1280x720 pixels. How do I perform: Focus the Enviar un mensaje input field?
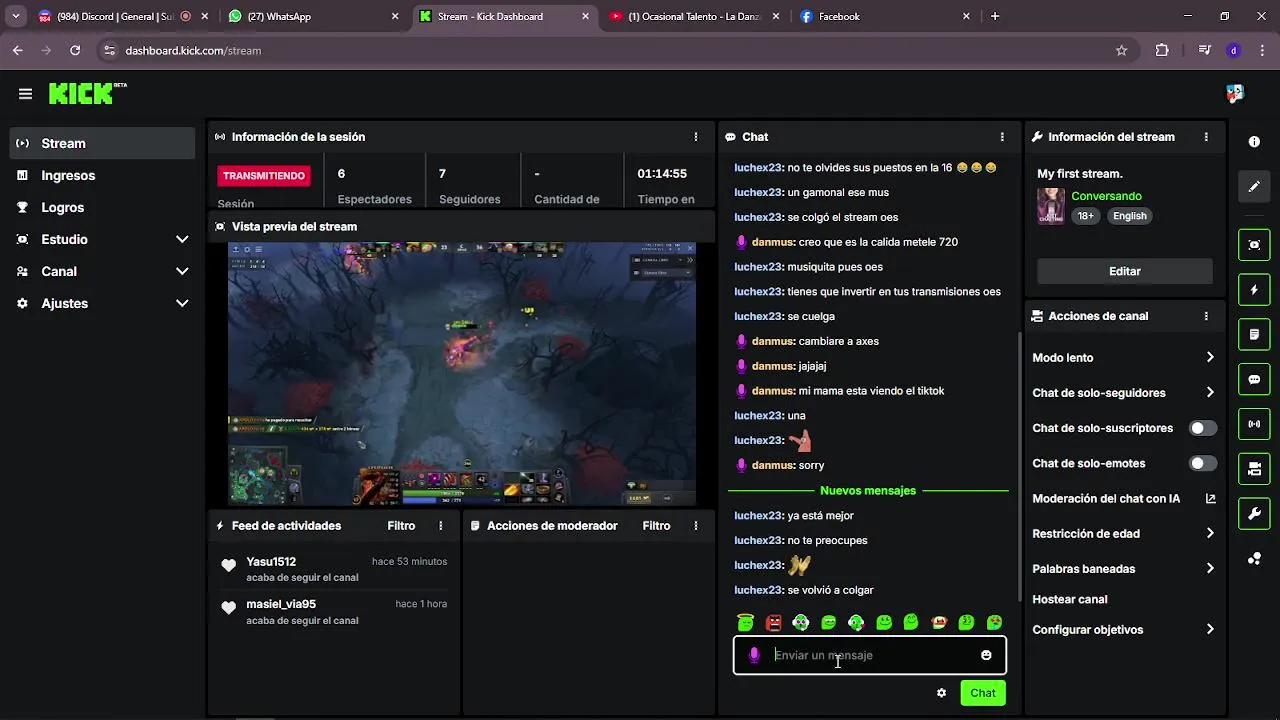point(870,655)
